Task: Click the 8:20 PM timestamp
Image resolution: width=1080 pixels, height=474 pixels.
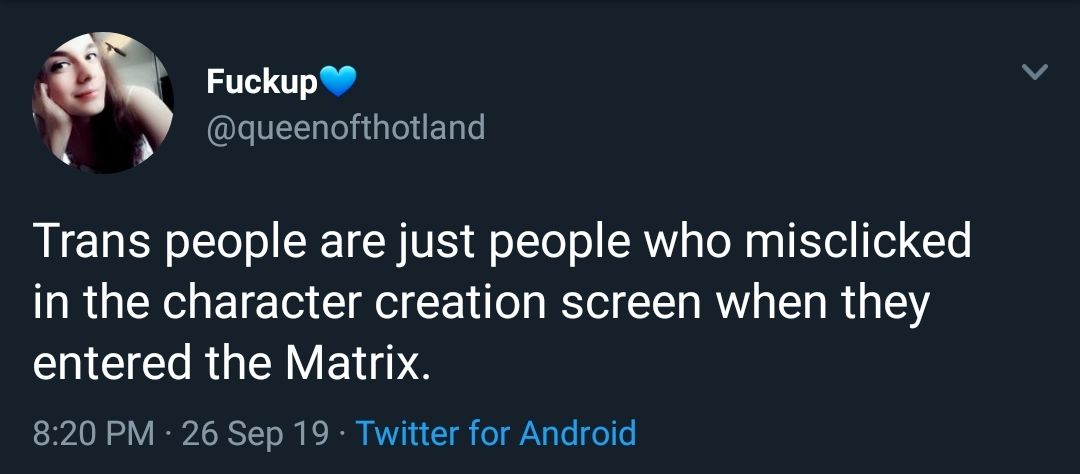Action: coord(94,433)
